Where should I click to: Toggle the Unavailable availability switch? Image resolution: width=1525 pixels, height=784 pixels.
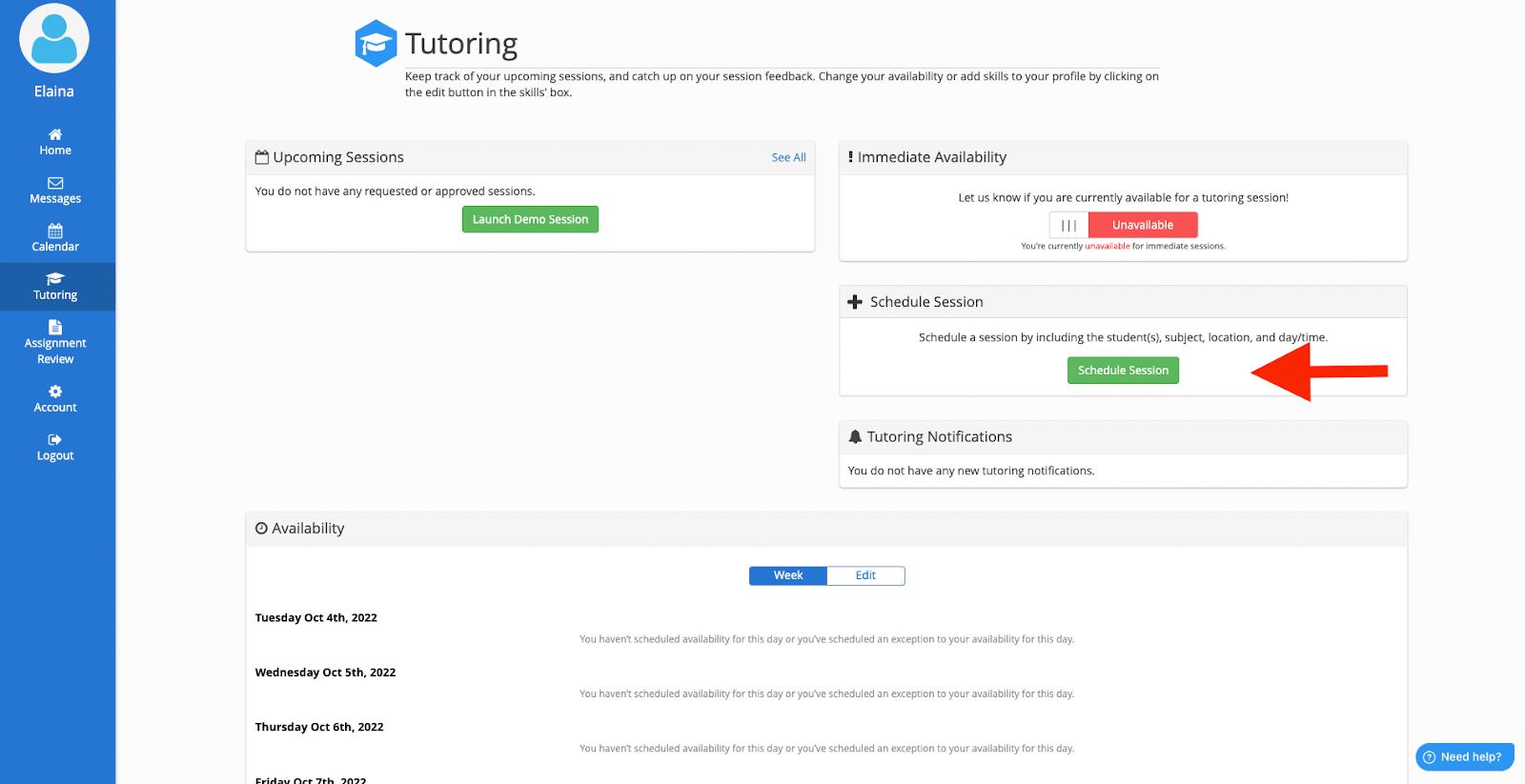click(x=1142, y=225)
